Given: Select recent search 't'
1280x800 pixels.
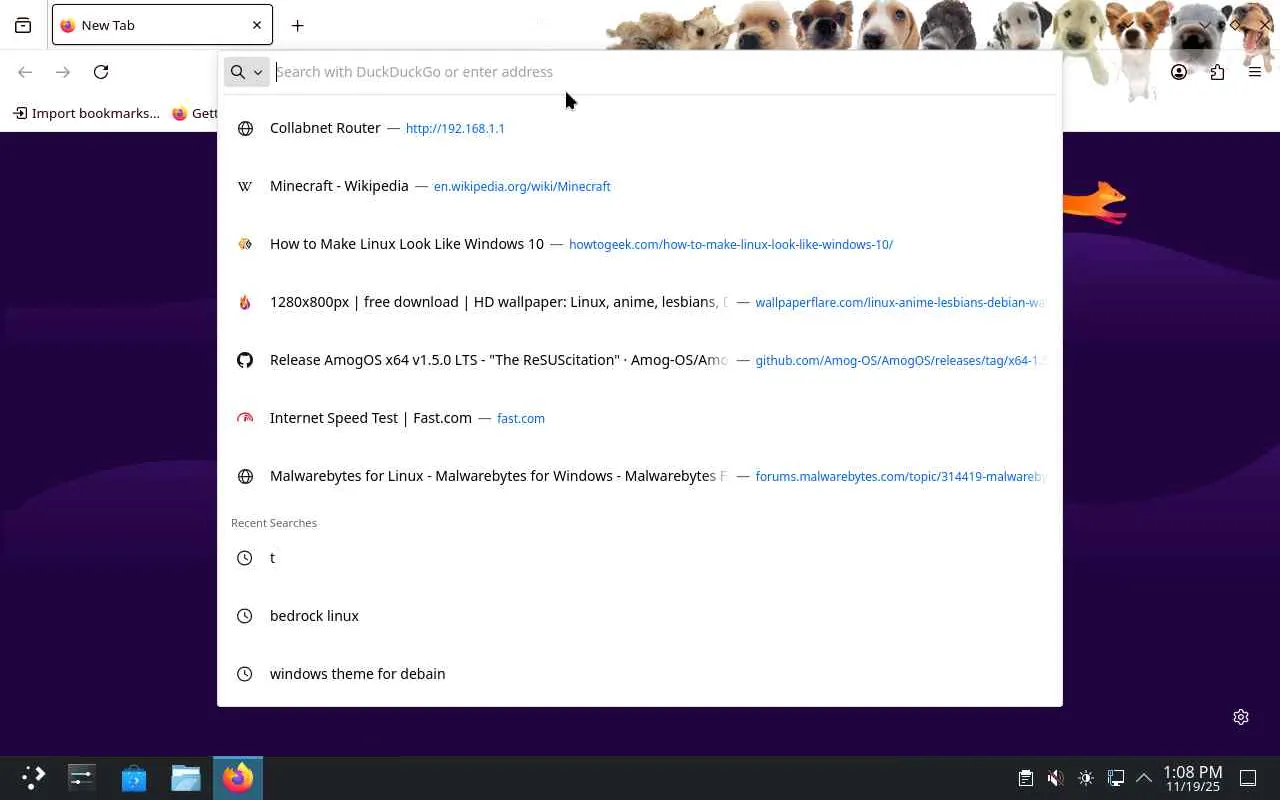Looking at the screenshot, I should tap(640, 558).
